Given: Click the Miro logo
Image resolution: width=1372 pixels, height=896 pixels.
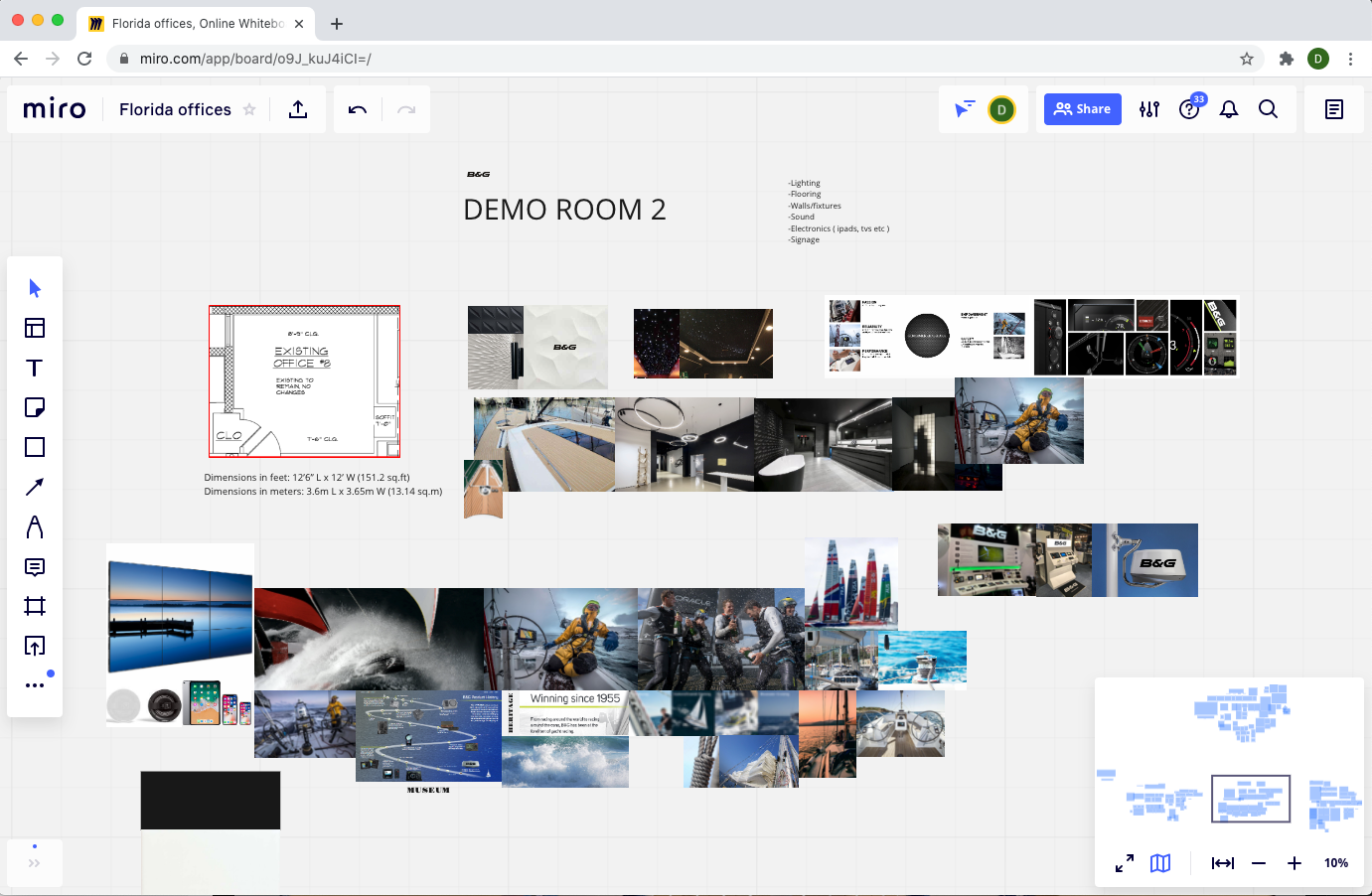Looking at the screenshot, I should pos(55,109).
